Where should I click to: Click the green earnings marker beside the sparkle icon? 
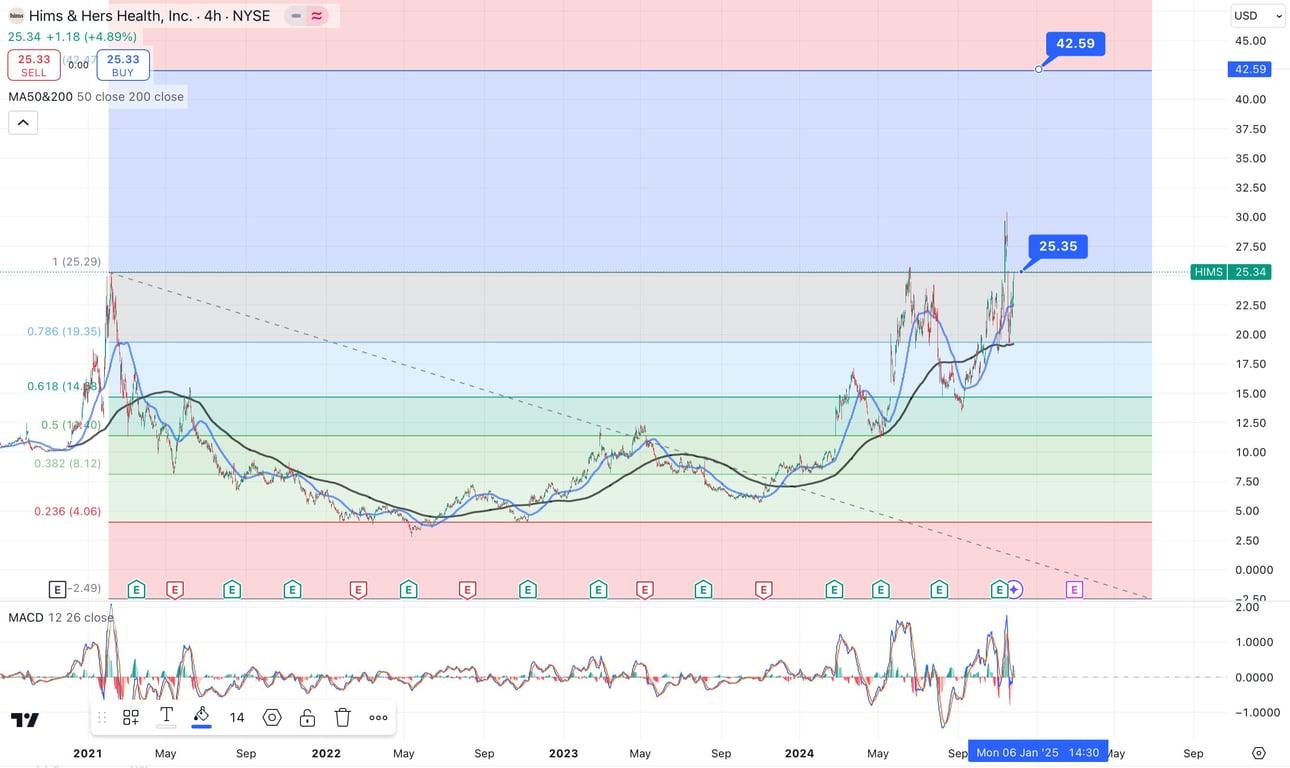pyautogui.click(x=998, y=590)
